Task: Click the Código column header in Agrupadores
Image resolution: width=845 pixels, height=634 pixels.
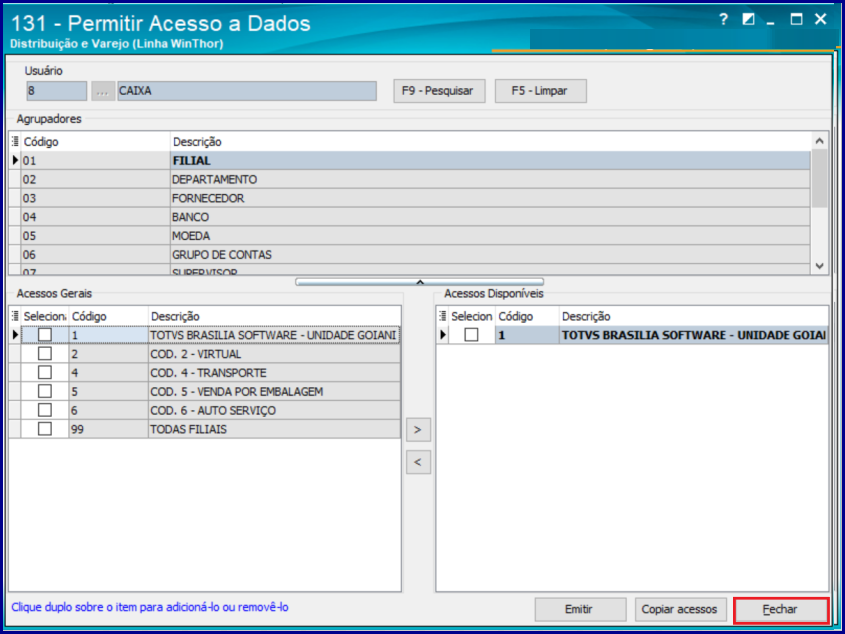Action: 95,142
